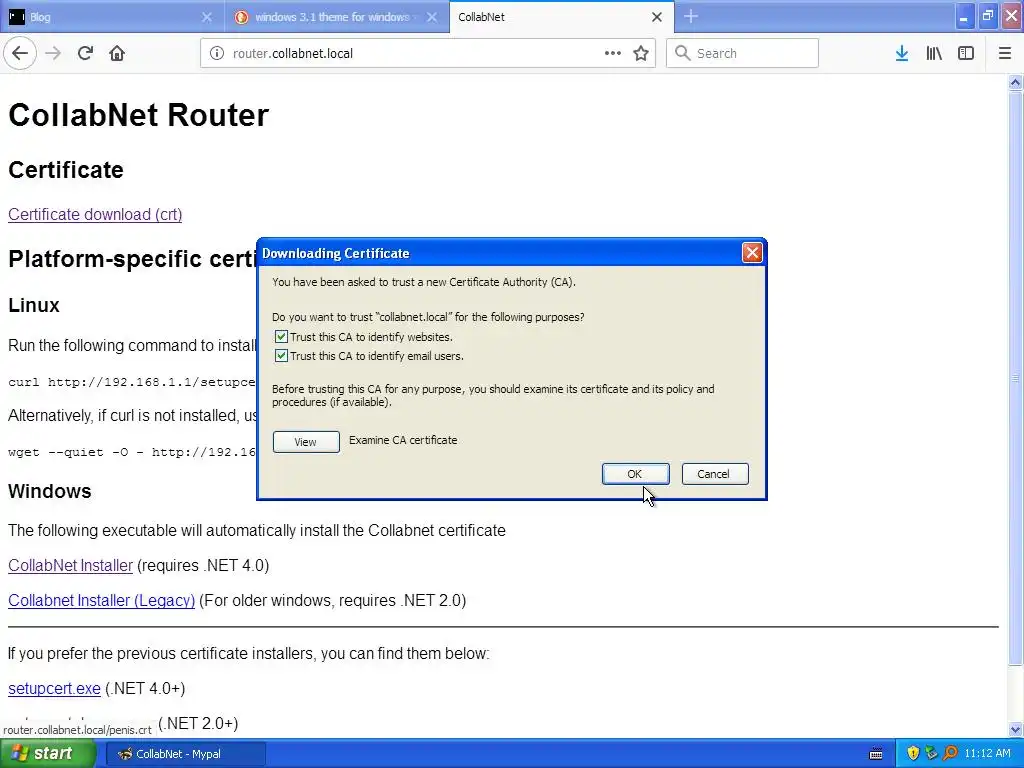Open a new tab with plus button

(691, 16)
